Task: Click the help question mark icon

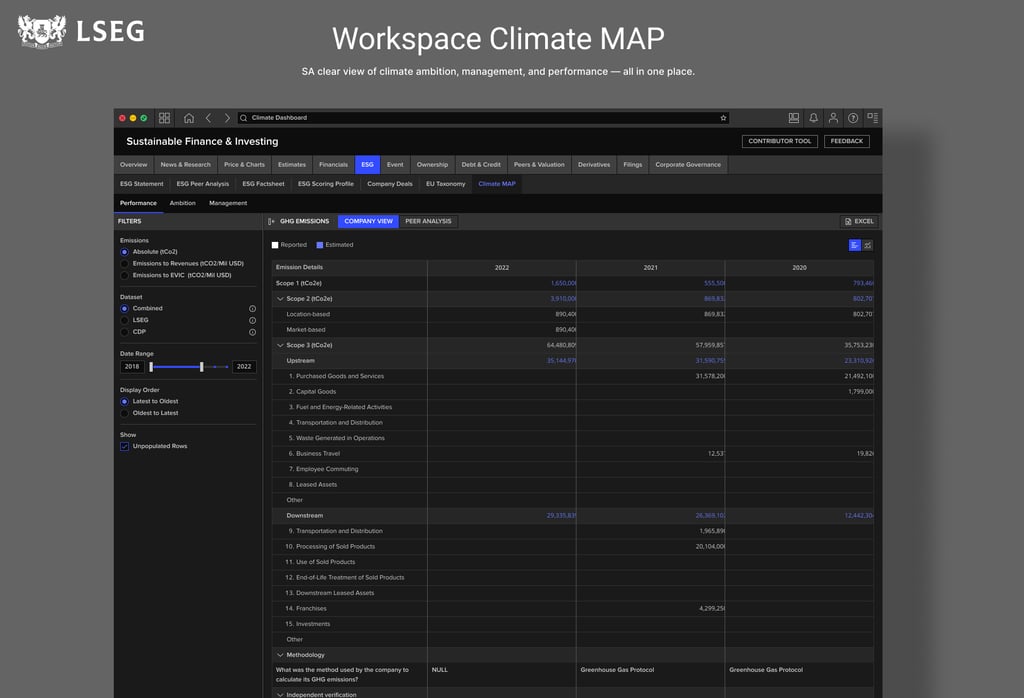Action: (x=853, y=118)
